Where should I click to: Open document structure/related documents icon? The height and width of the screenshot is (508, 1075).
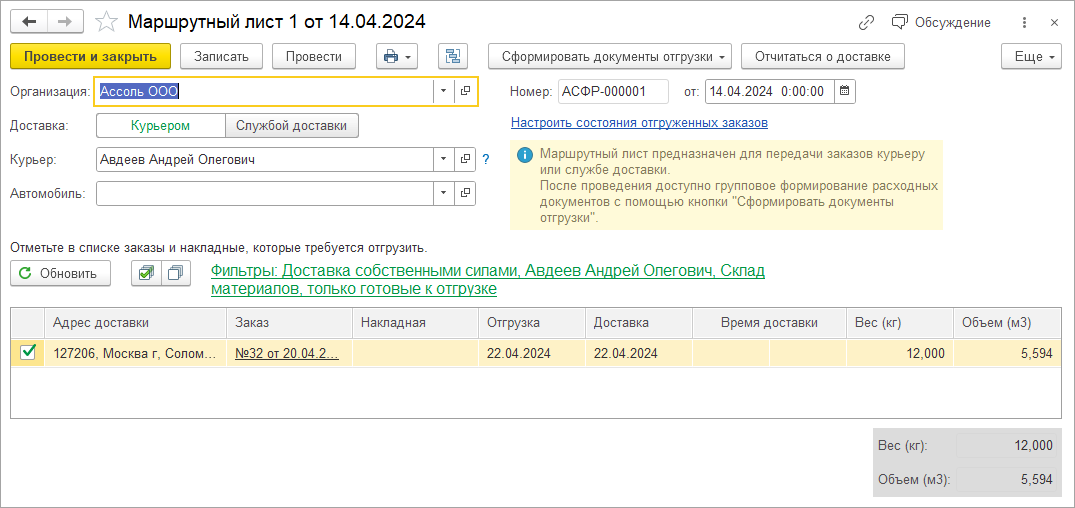453,57
